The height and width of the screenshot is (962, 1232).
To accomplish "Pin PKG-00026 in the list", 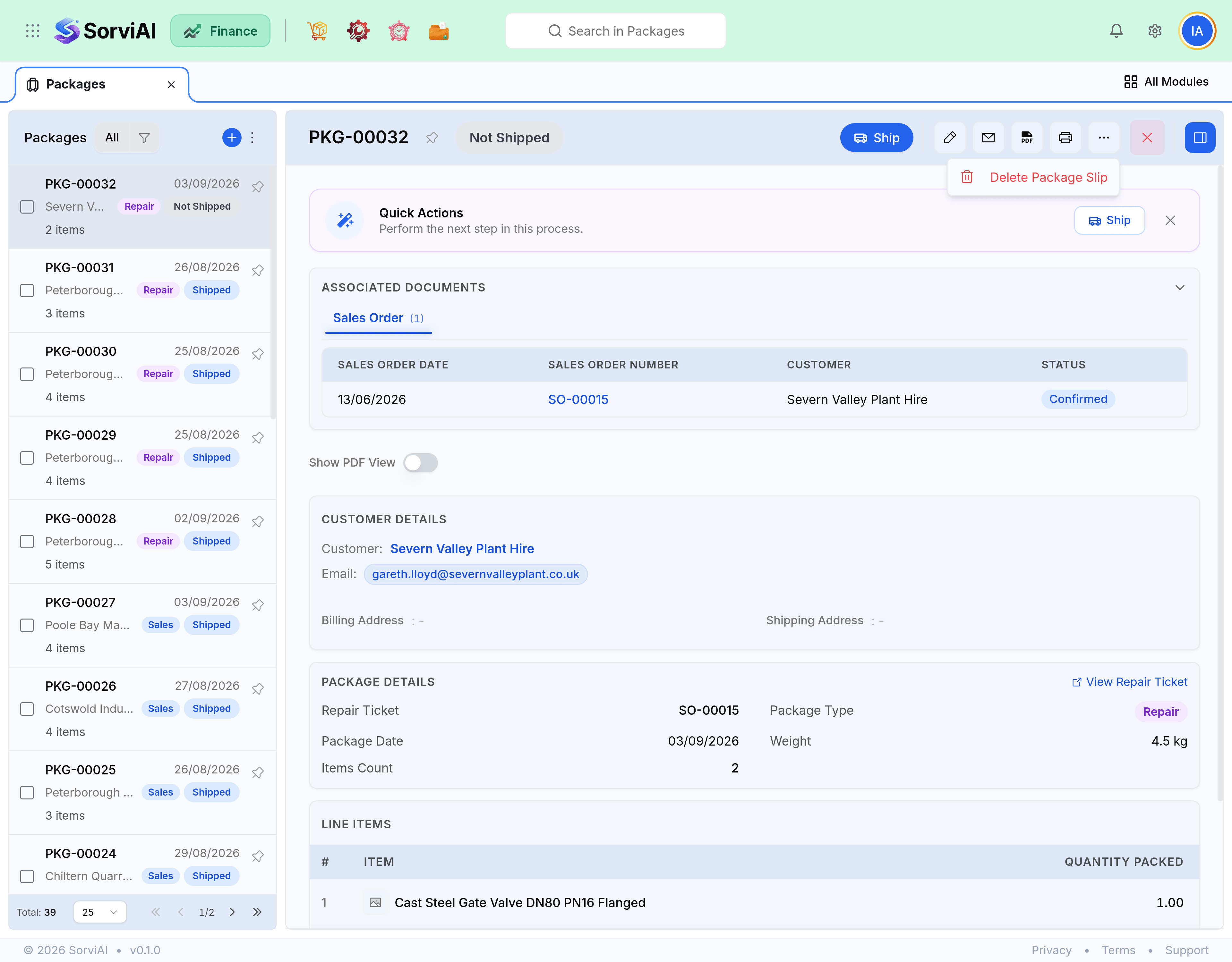I will click(258, 689).
